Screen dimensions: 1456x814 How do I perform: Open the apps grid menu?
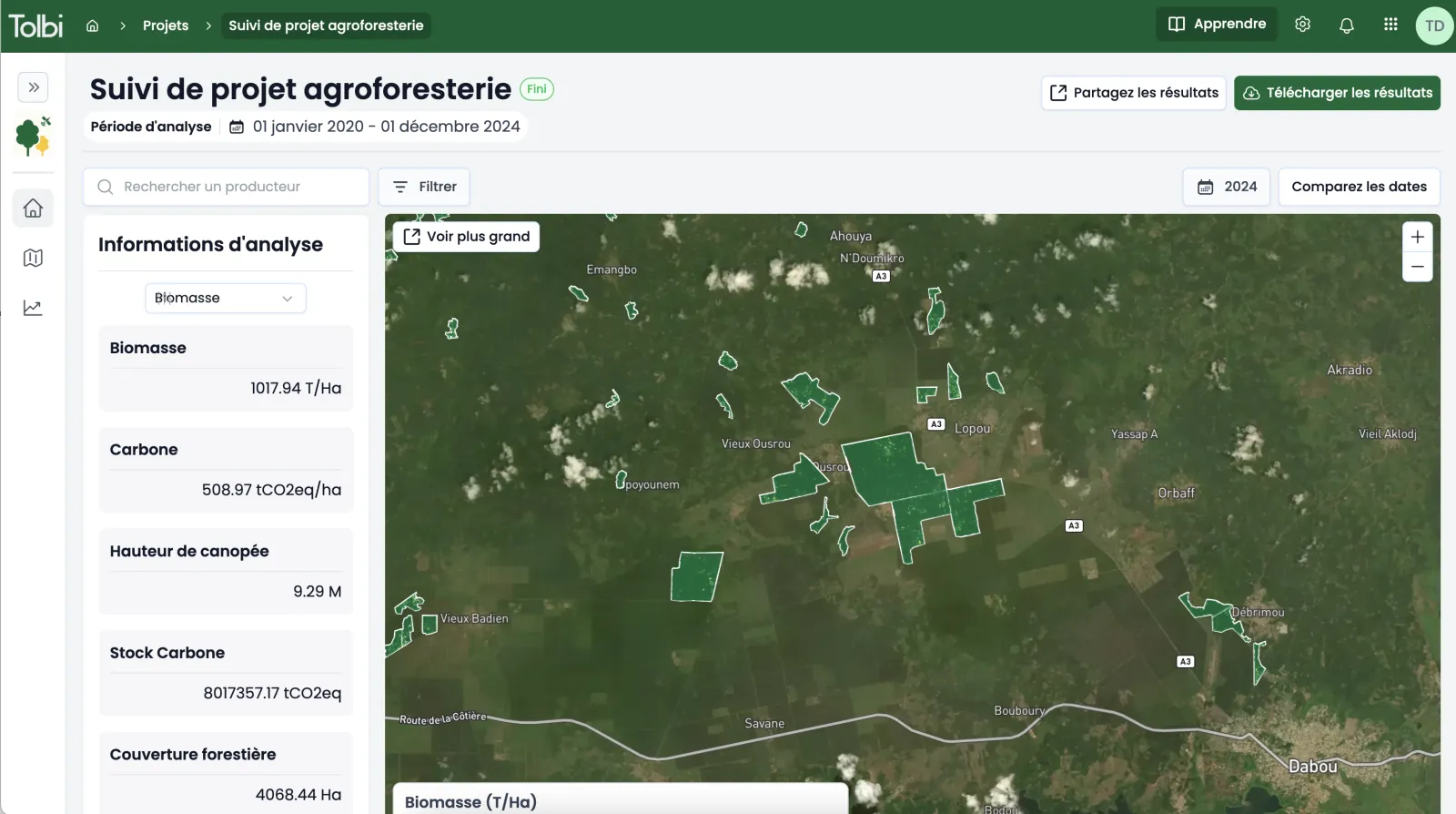point(1390,25)
